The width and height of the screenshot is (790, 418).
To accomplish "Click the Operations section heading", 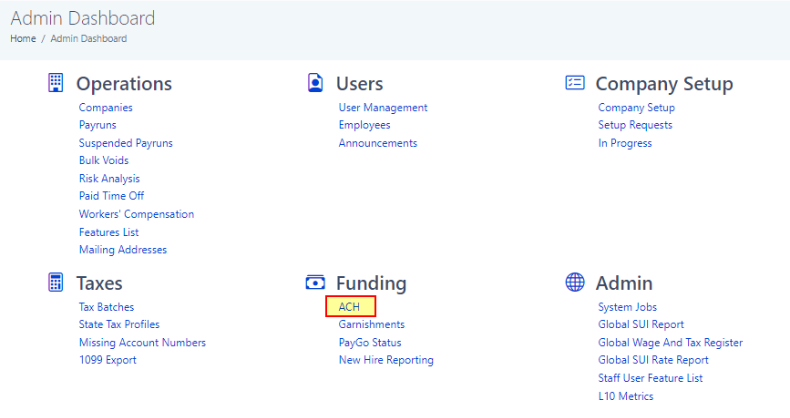I will [124, 84].
